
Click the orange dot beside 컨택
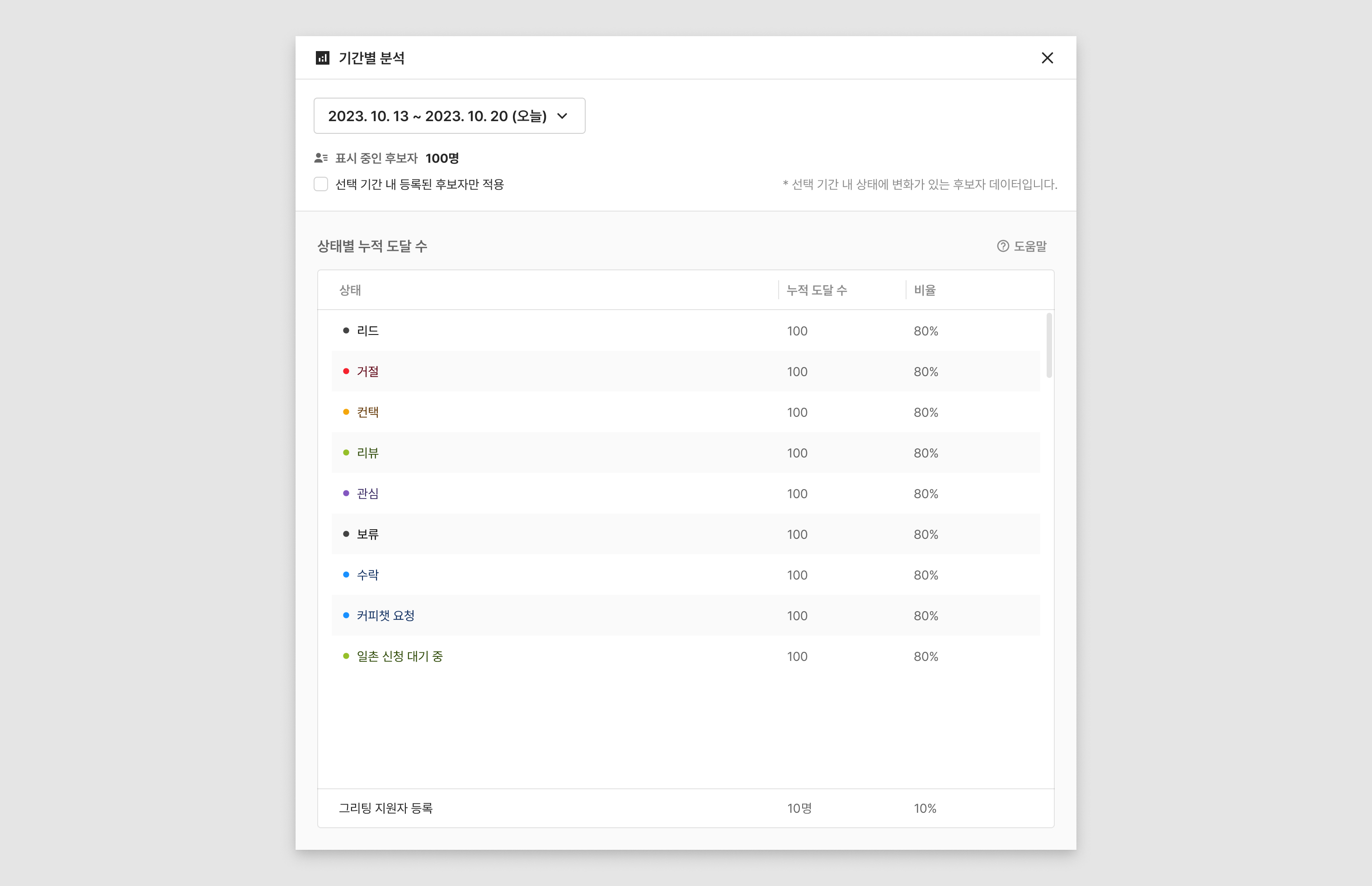tap(346, 412)
